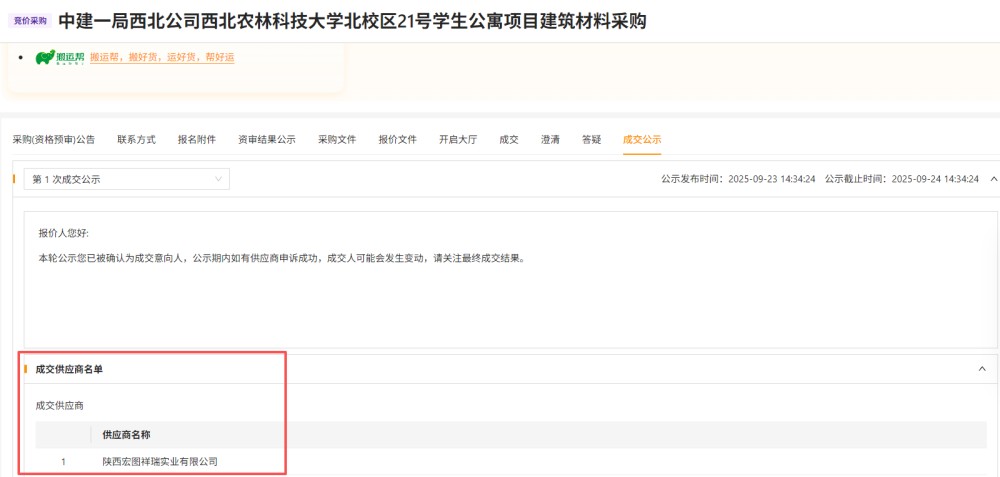This screenshot has height=477, width=1000.
Task: Click the 成交供应商 label
Action: (x=59, y=405)
